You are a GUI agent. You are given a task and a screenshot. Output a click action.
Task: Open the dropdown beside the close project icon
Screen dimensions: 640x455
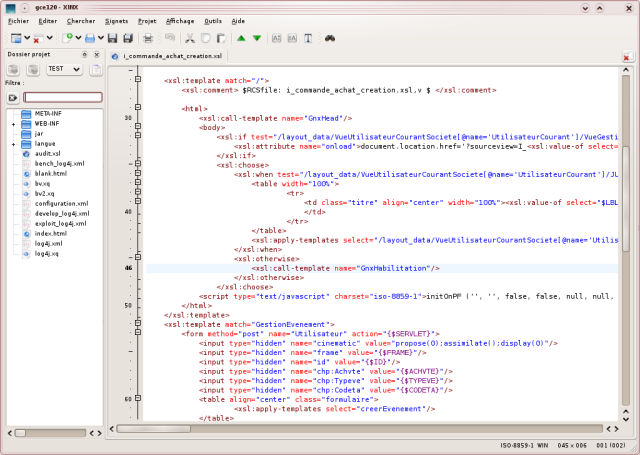coord(49,38)
